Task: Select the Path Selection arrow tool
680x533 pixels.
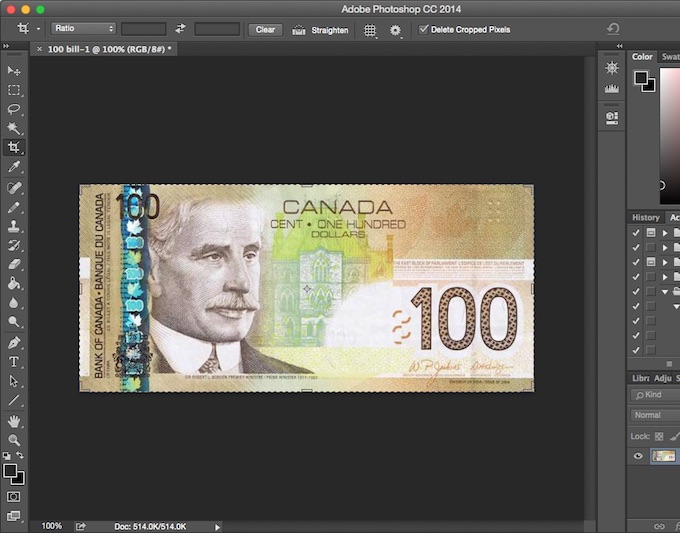Action: pyautogui.click(x=14, y=381)
